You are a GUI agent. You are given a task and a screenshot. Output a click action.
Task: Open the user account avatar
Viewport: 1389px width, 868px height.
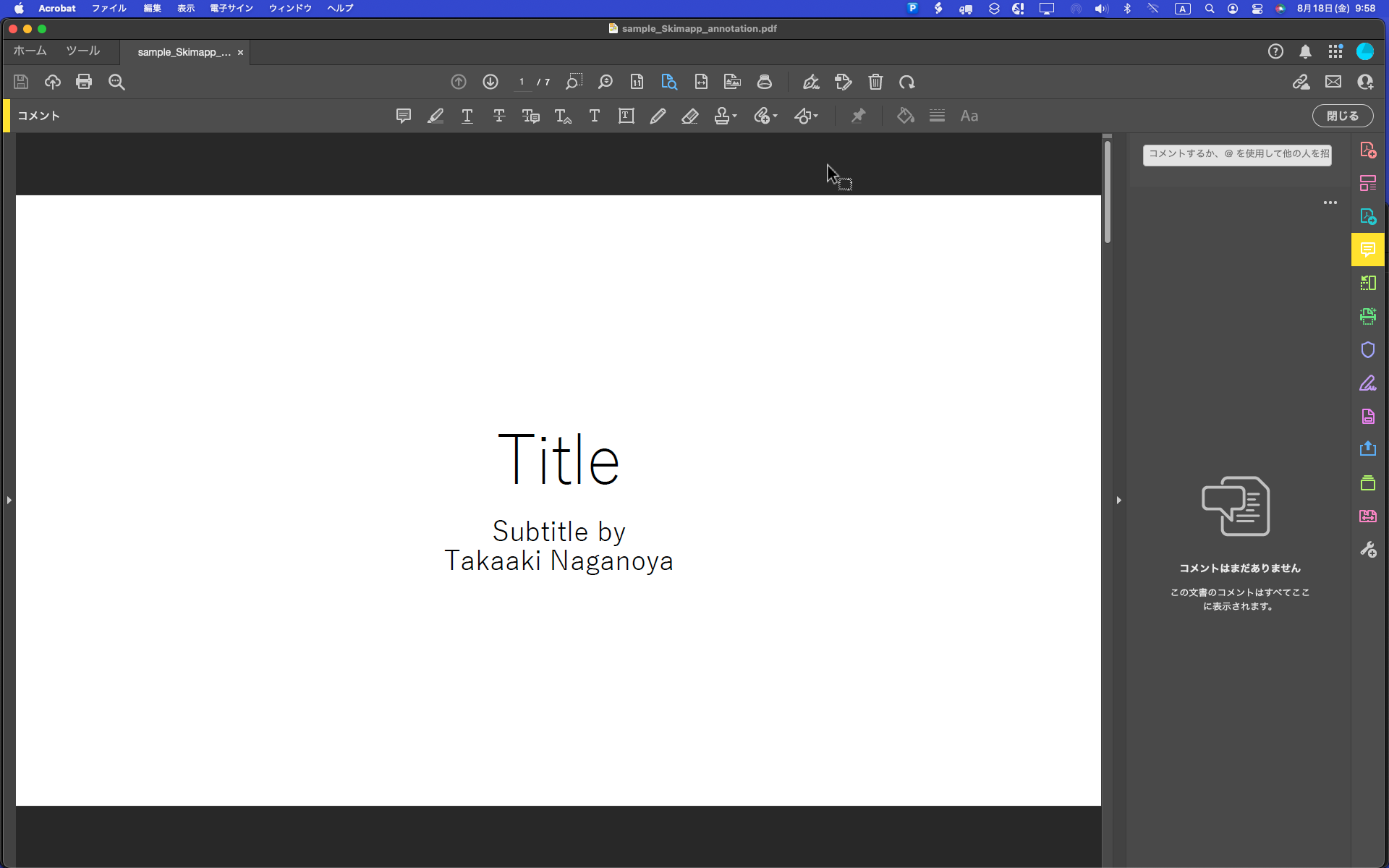point(1365,51)
